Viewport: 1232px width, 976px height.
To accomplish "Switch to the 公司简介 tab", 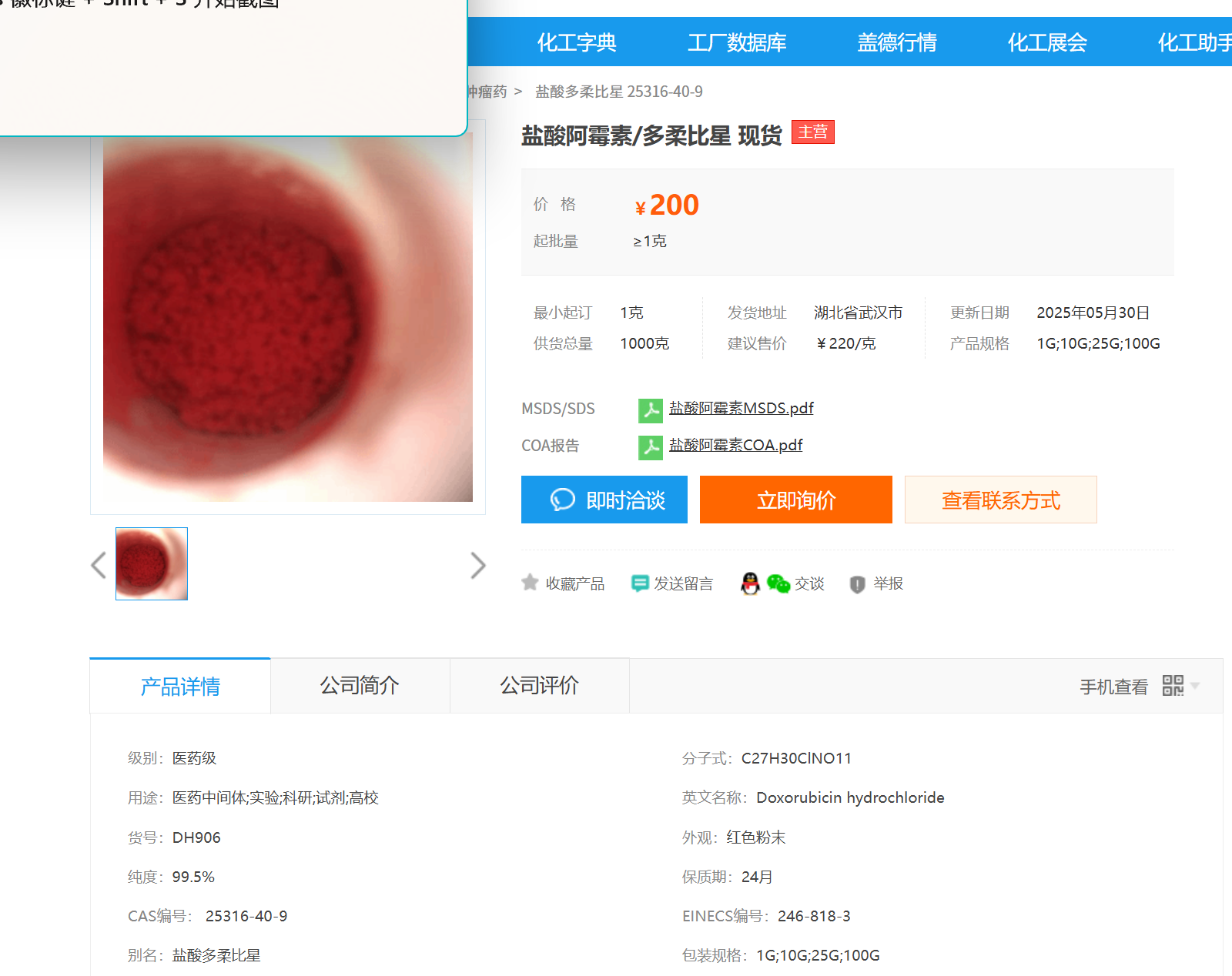I will click(360, 685).
